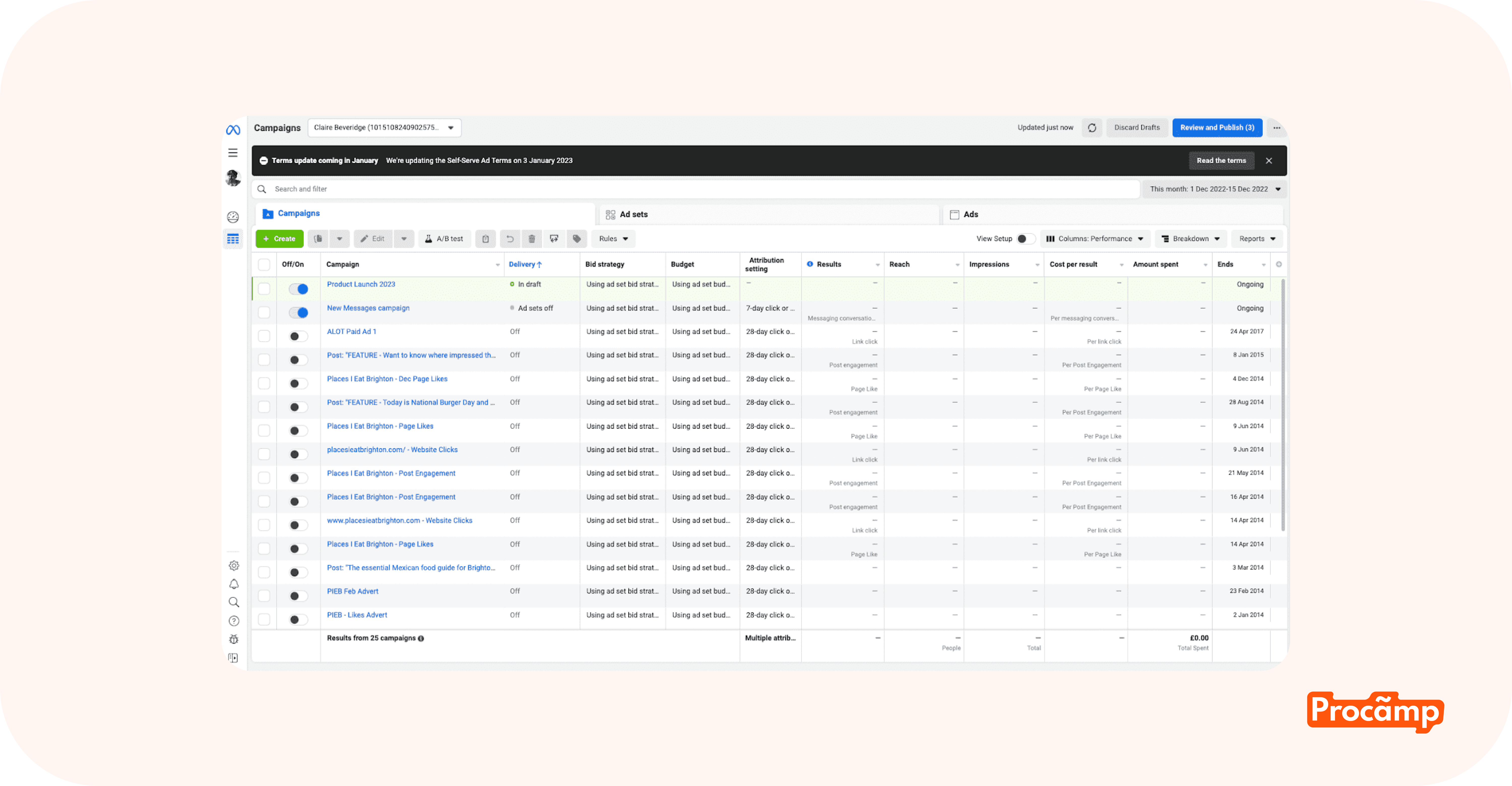Open the date range This month dropdown
Viewport: 1512px width, 786px height.
(x=1214, y=189)
